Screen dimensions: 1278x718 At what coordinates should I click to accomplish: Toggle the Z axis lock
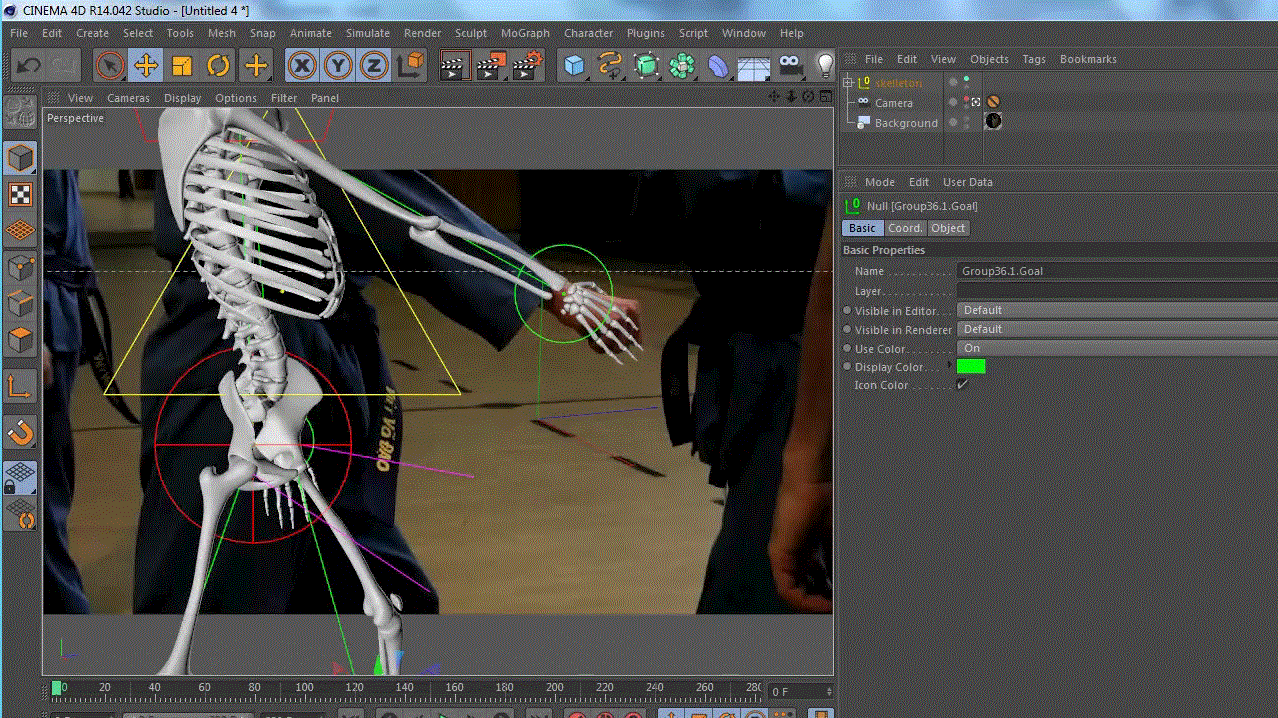pos(374,66)
